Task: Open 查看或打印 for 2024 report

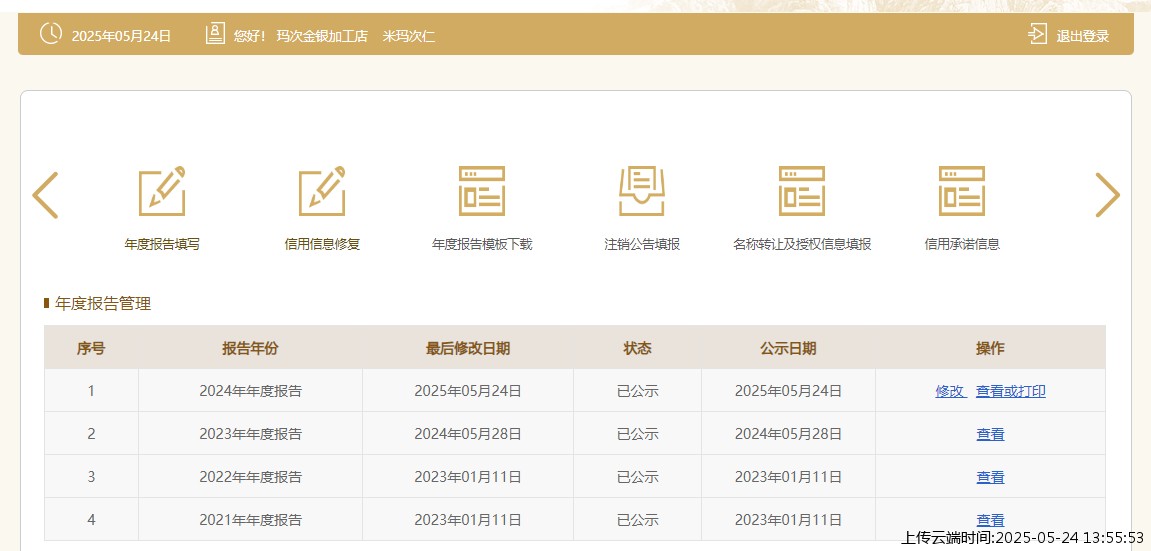Action: coord(1010,391)
